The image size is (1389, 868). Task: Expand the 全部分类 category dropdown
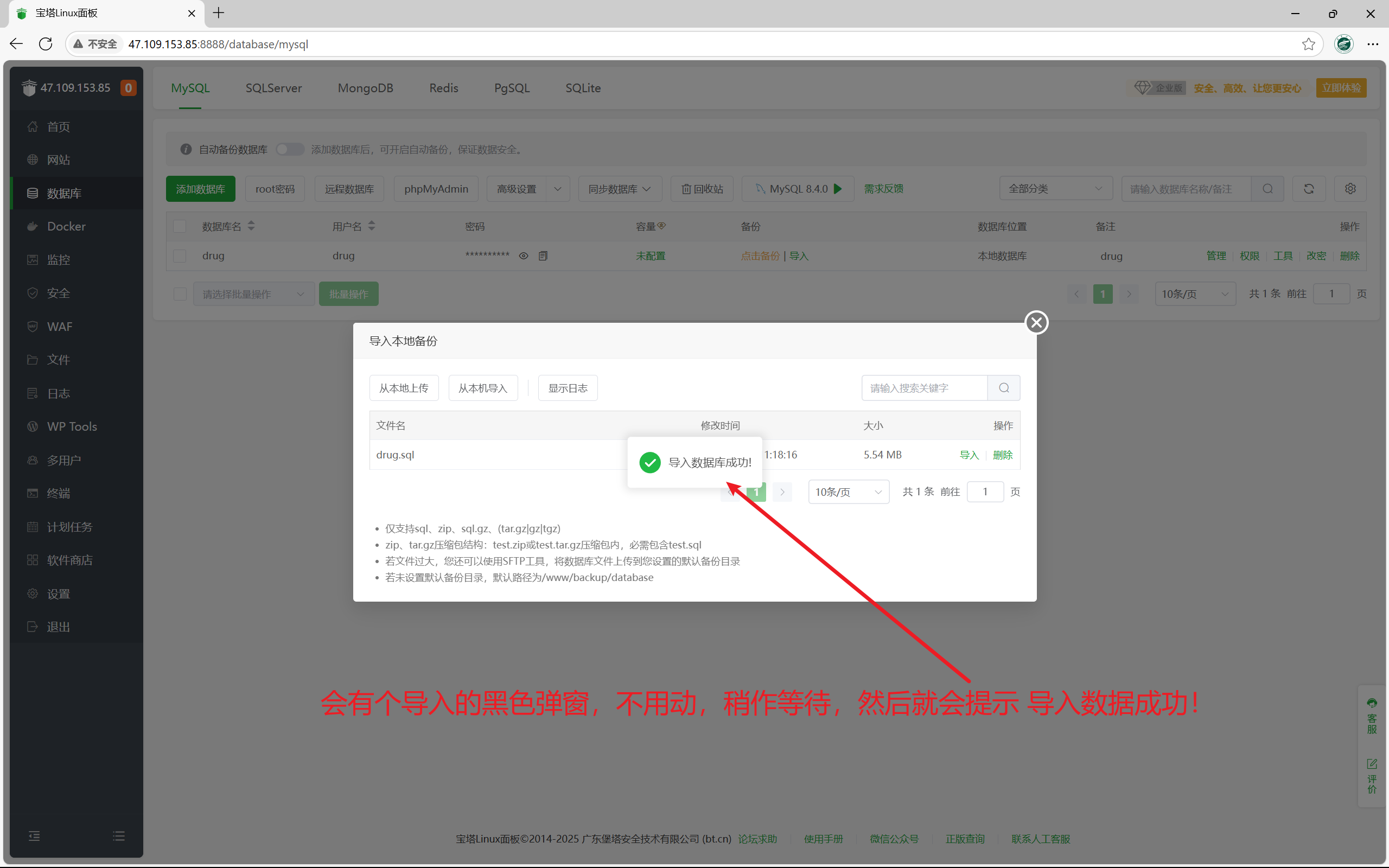click(1055, 189)
